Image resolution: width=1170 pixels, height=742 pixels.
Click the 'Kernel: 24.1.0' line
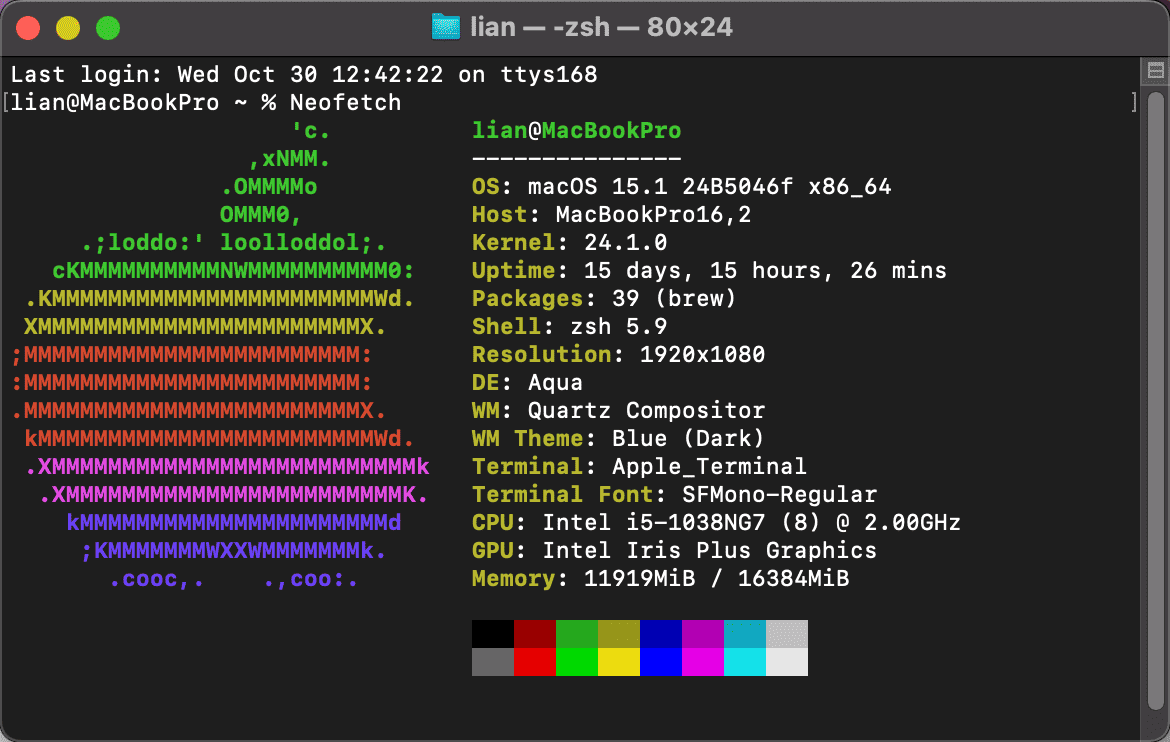pos(569,243)
